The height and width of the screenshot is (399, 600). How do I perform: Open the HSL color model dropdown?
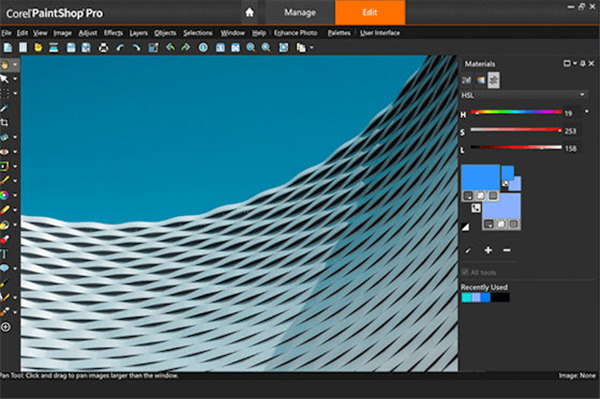[524, 95]
